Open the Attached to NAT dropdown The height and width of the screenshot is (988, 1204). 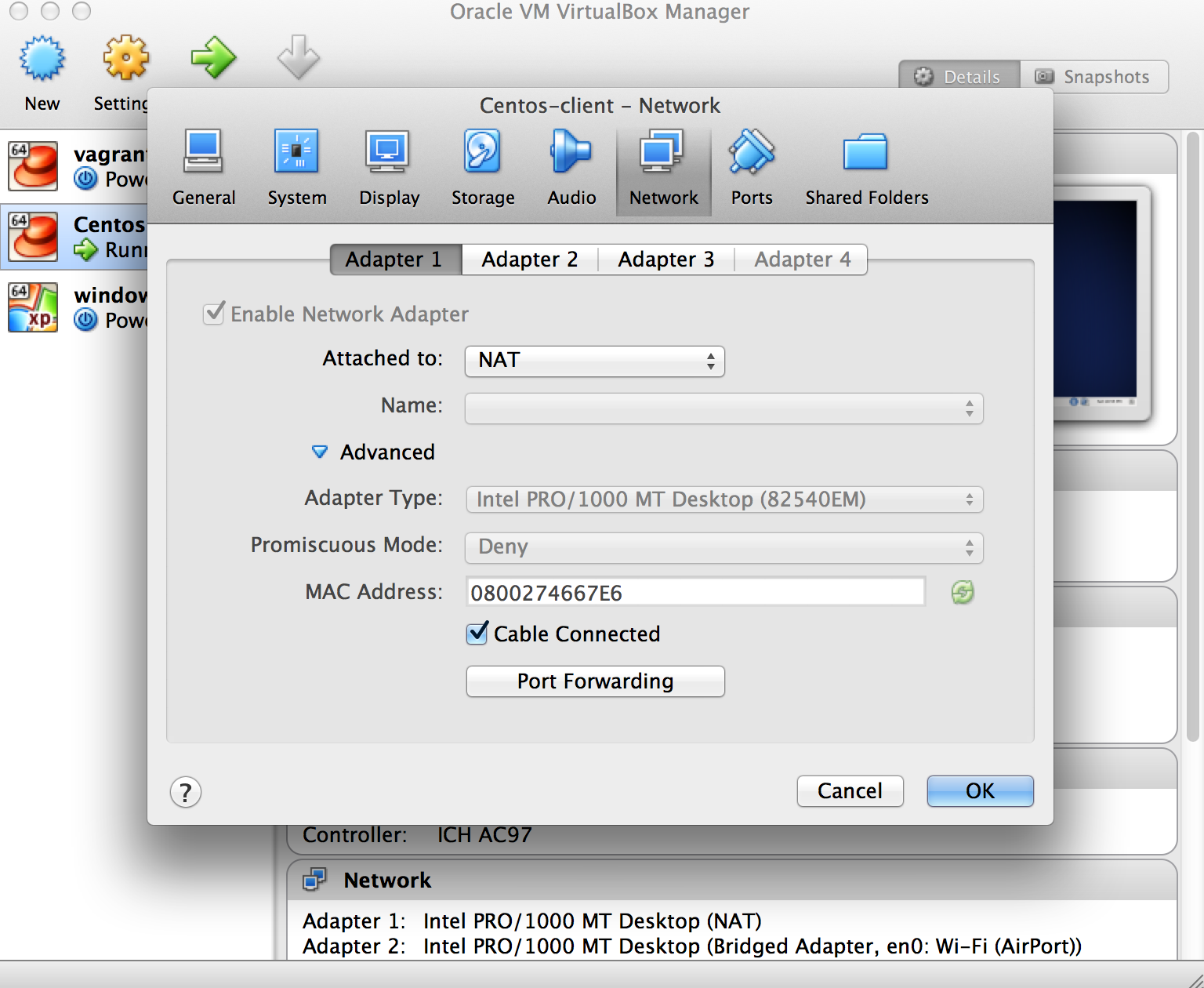point(594,361)
